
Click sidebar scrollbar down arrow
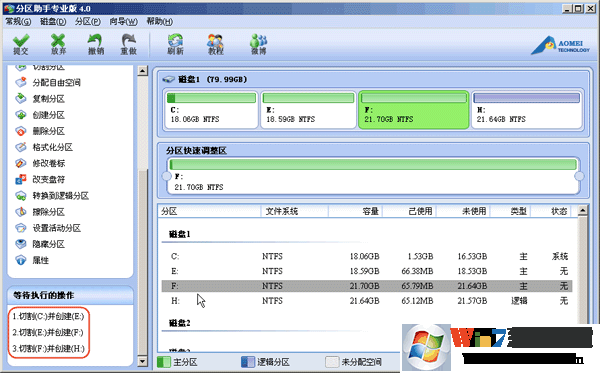click(x=142, y=361)
